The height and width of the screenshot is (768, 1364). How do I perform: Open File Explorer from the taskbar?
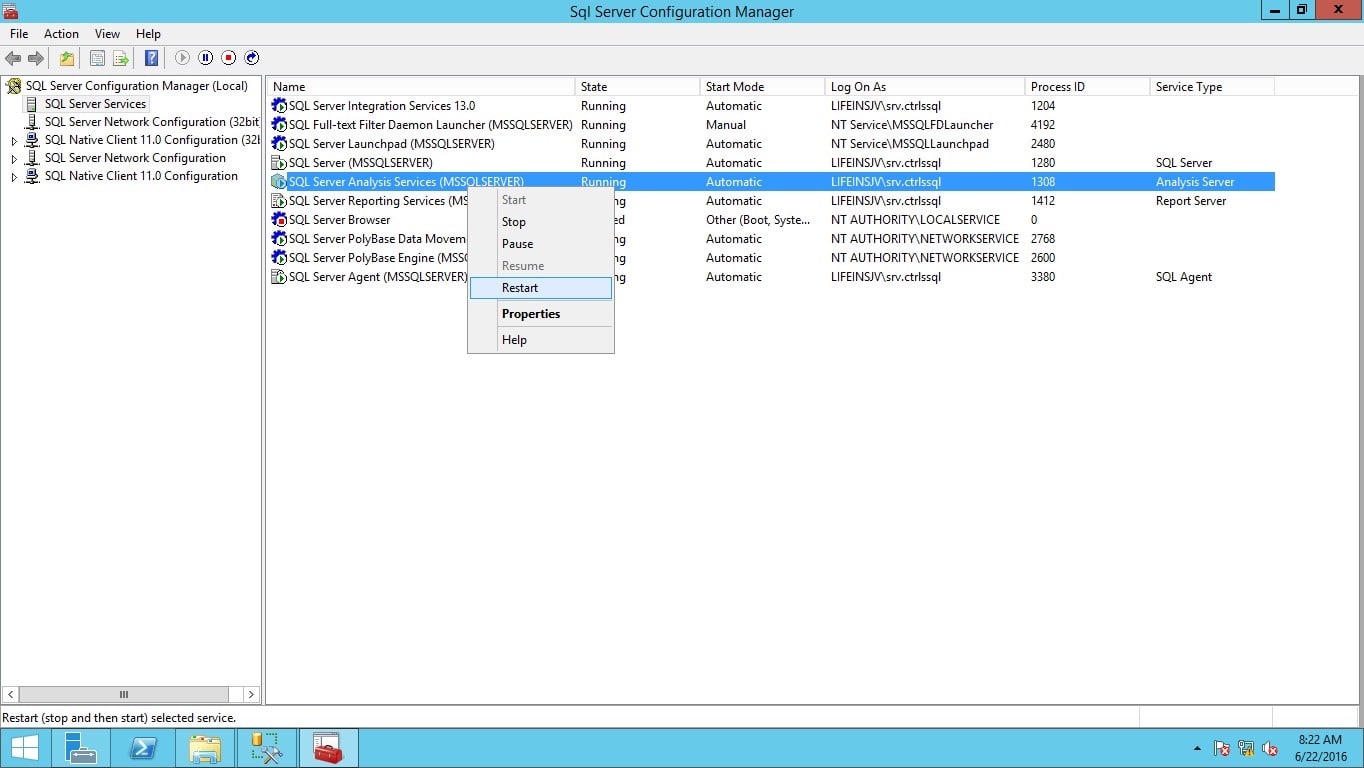pyautogui.click(x=205, y=748)
